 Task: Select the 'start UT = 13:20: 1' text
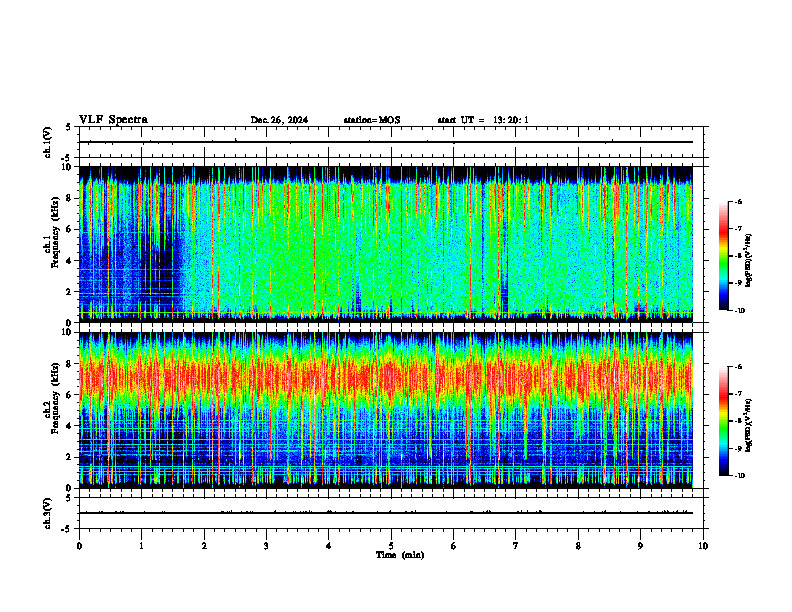(483, 120)
